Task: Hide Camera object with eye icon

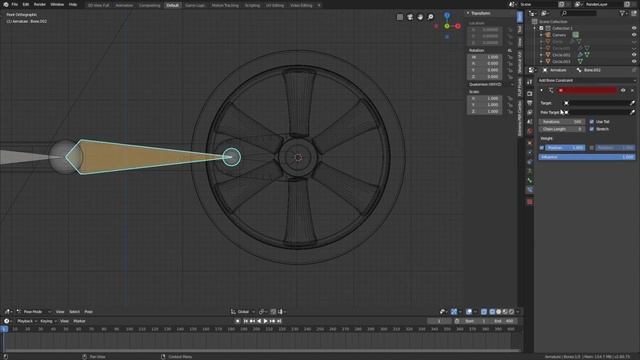Action: click(634, 35)
